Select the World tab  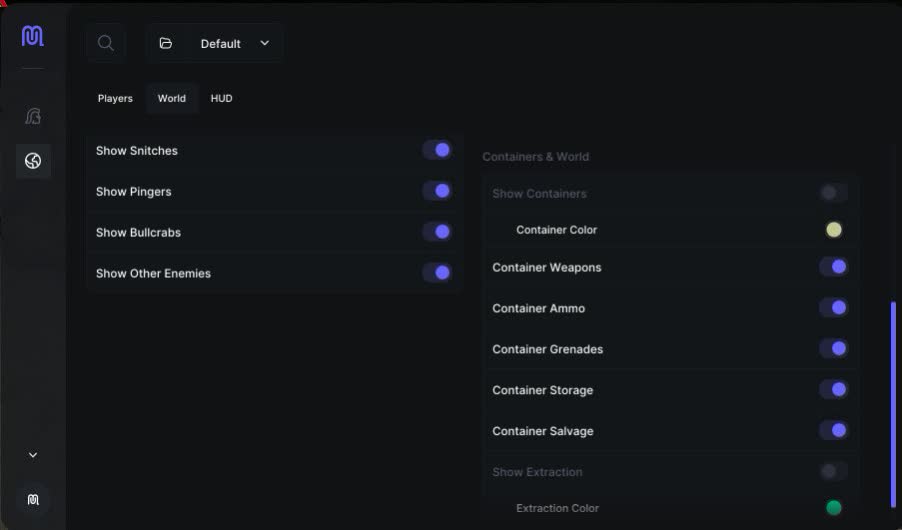pyautogui.click(x=172, y=98)
